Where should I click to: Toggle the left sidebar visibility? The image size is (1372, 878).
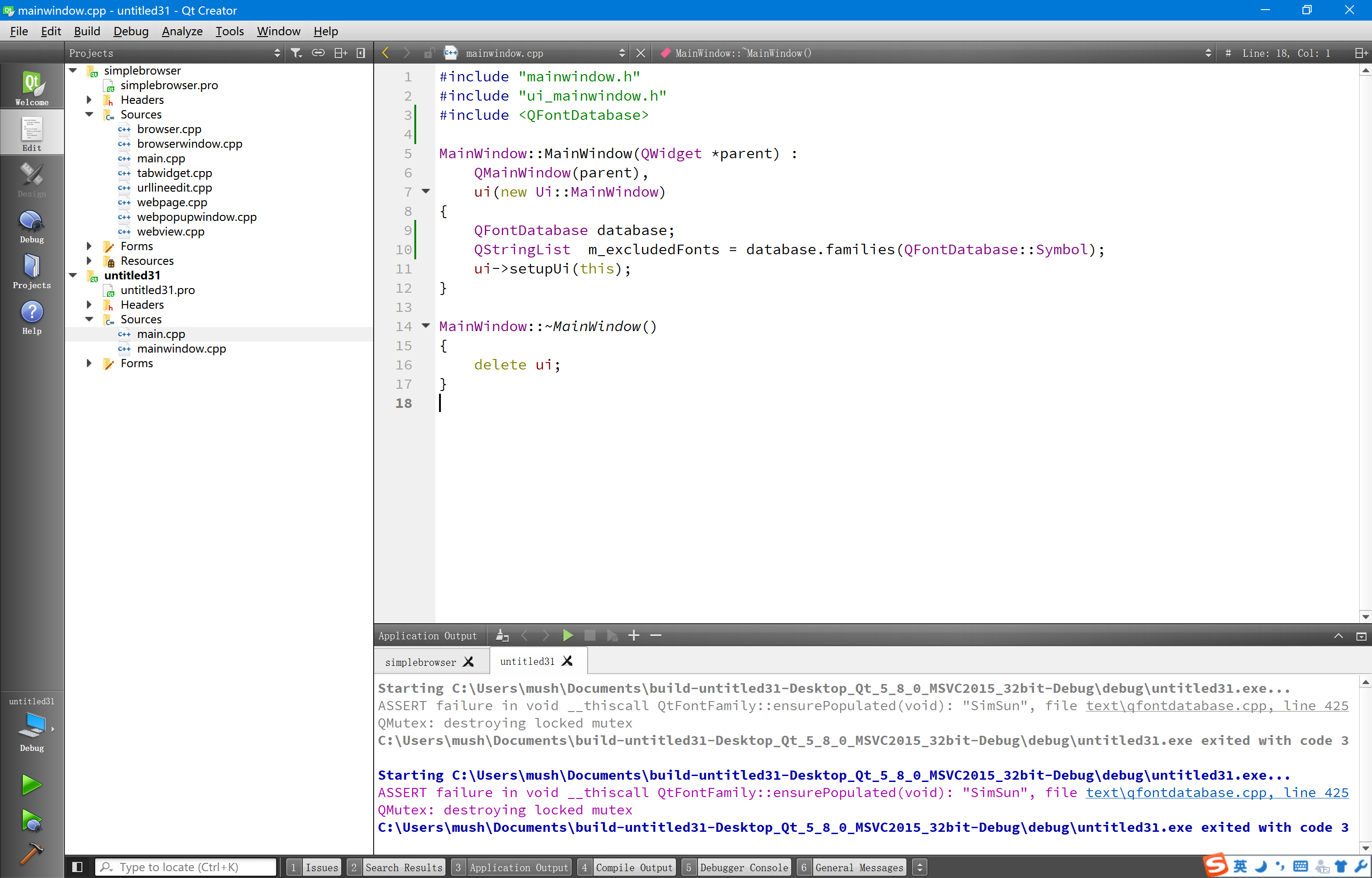click(78, 867)
